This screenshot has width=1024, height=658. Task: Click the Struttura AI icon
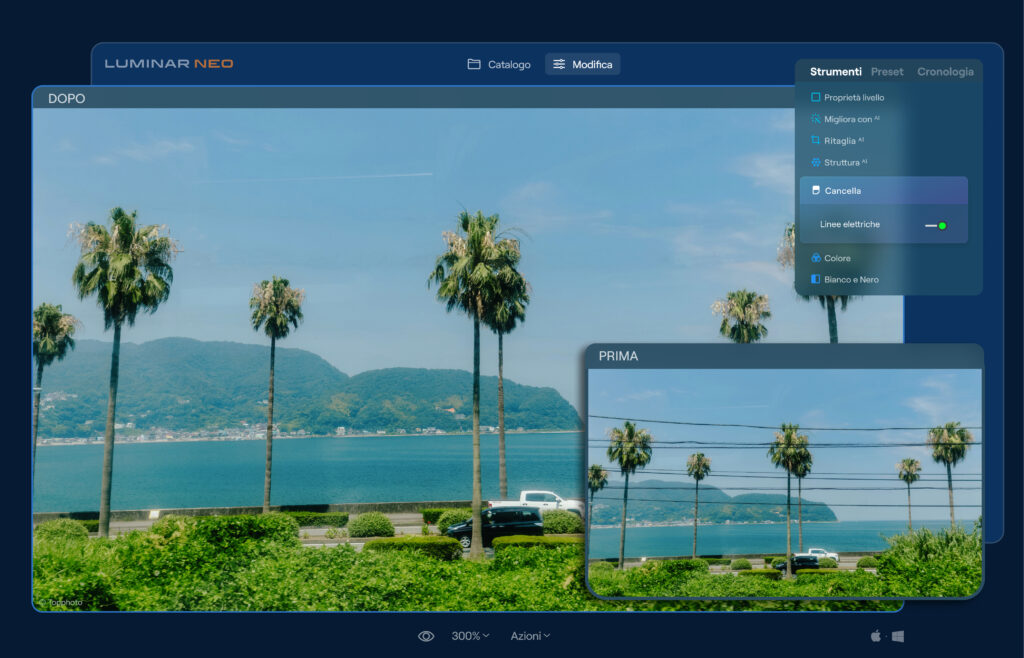(x=815, y=162)
